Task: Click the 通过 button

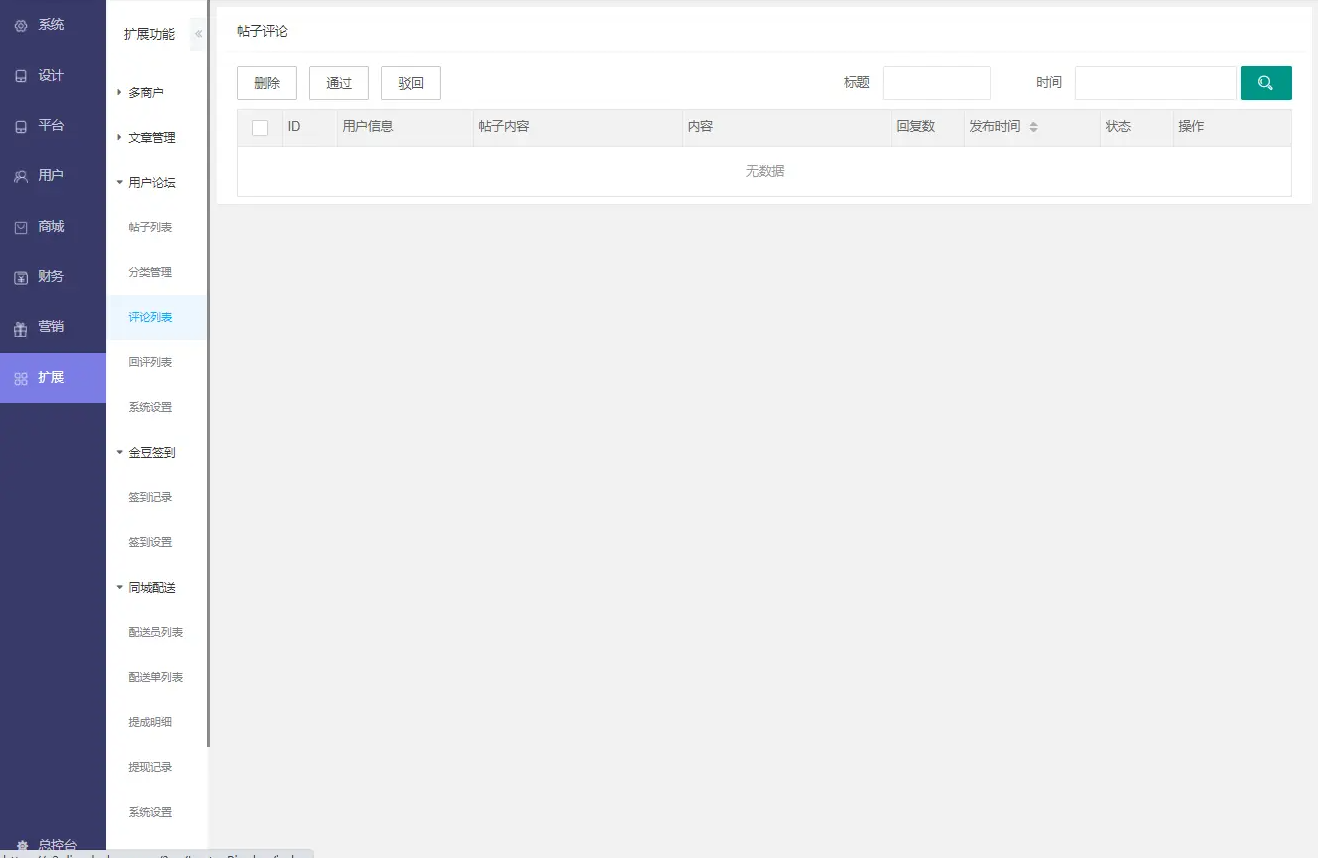Action: [x=339, y=83]
